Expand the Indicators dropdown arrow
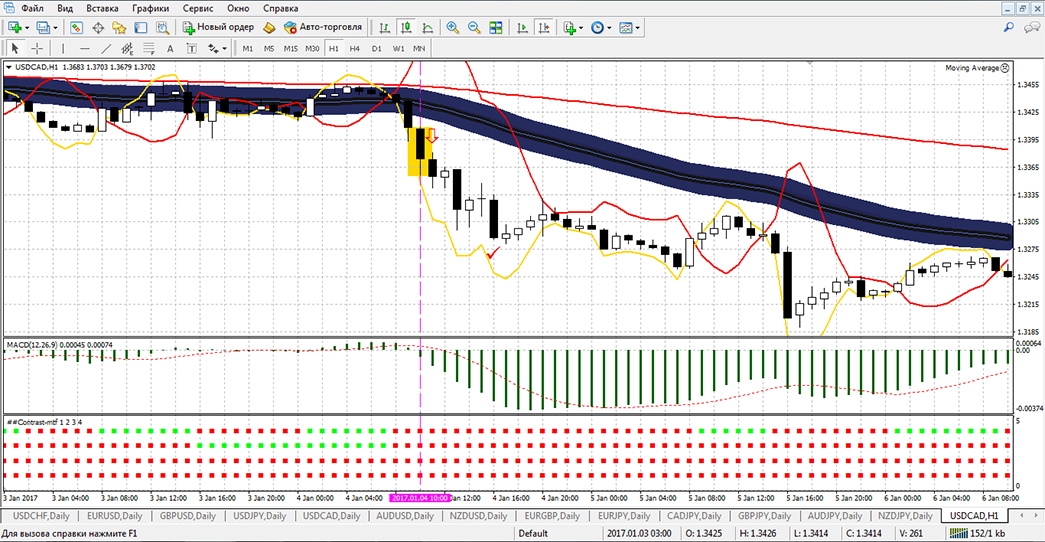The image size is (1045, 542). tap(580, 28)
